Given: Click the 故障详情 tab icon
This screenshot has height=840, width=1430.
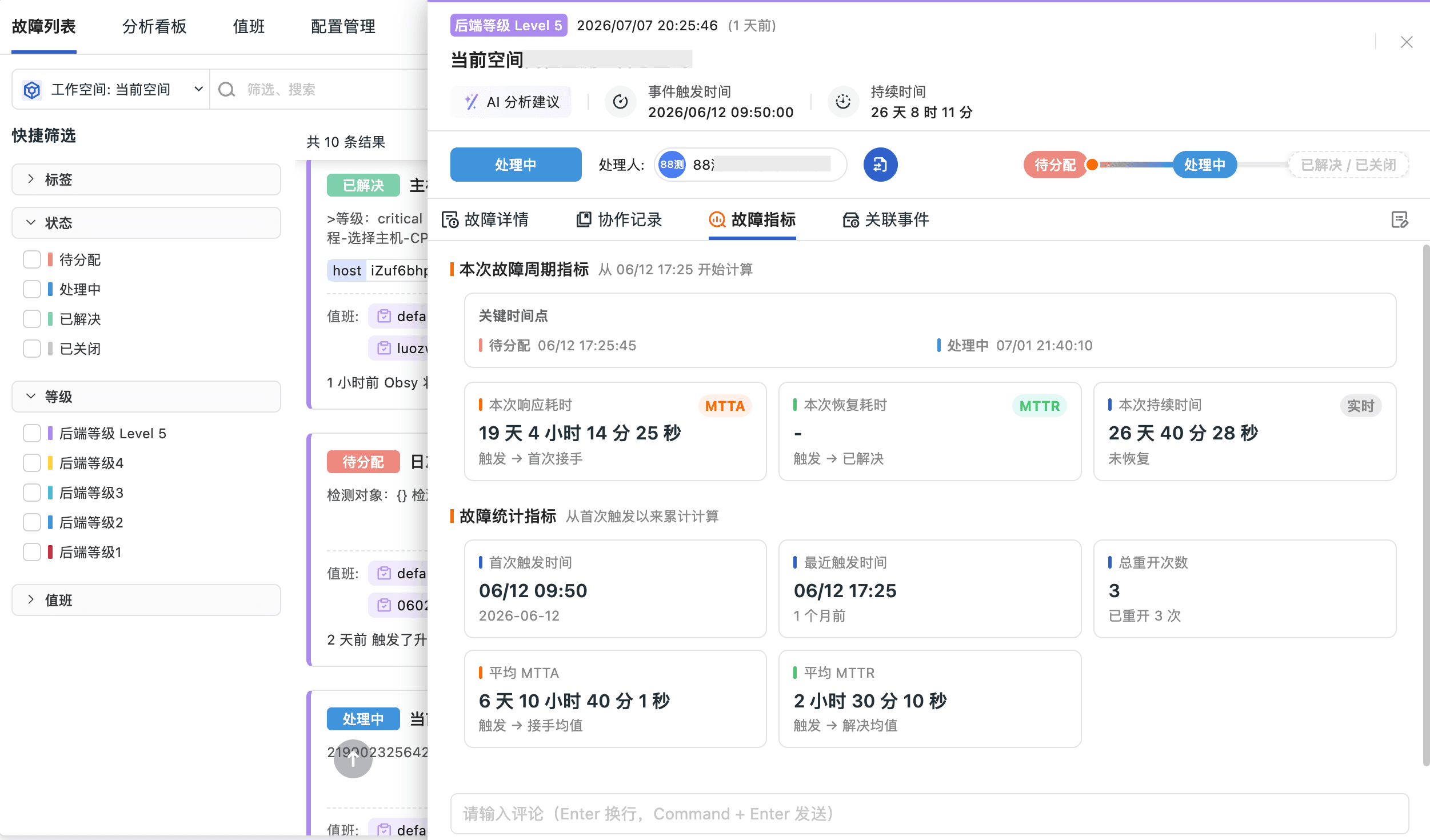Looking at the screenshot, I should pyautogui.click(x=450, y=219).
